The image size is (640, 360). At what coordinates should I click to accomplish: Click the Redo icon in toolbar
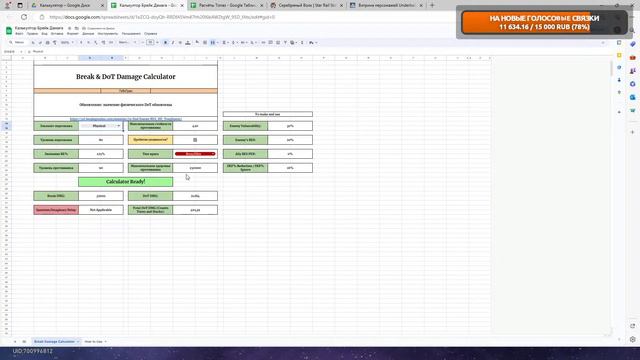click(x=40, y=42)
